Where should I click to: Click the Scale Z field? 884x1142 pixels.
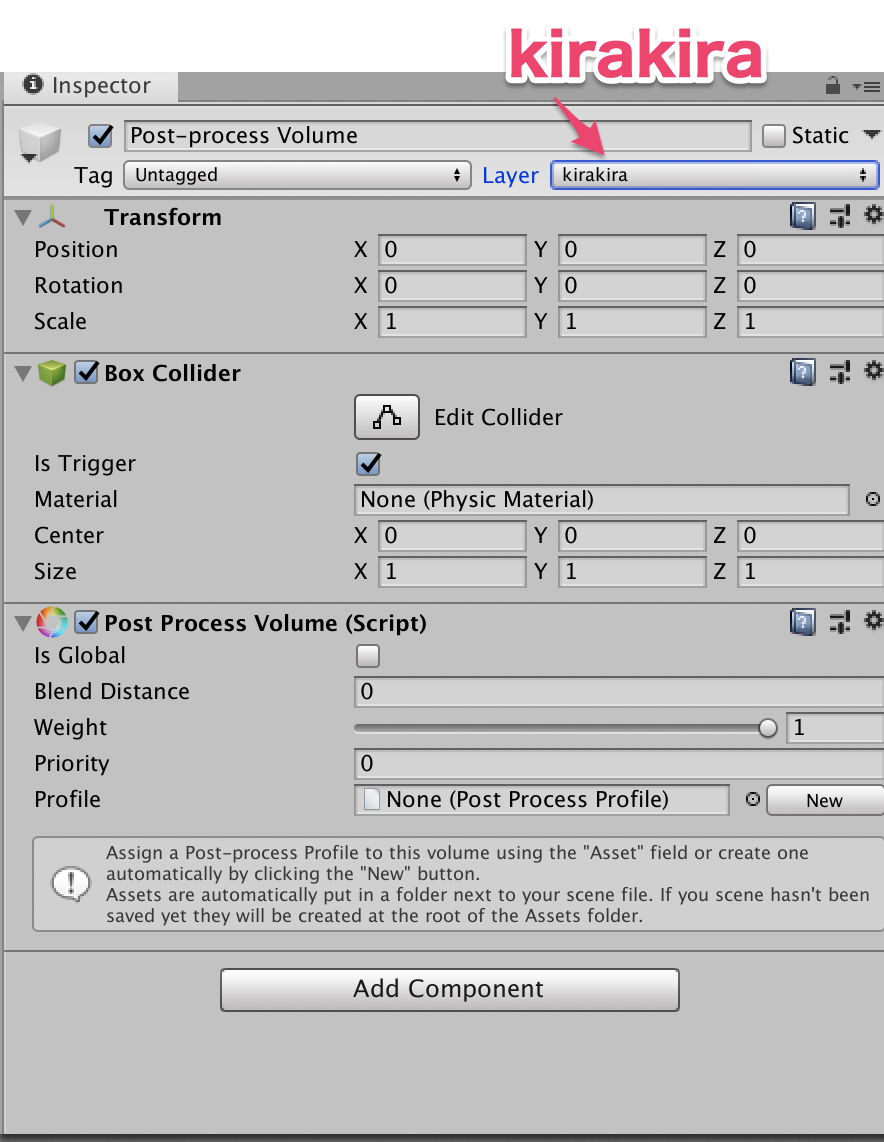point(810,321)
